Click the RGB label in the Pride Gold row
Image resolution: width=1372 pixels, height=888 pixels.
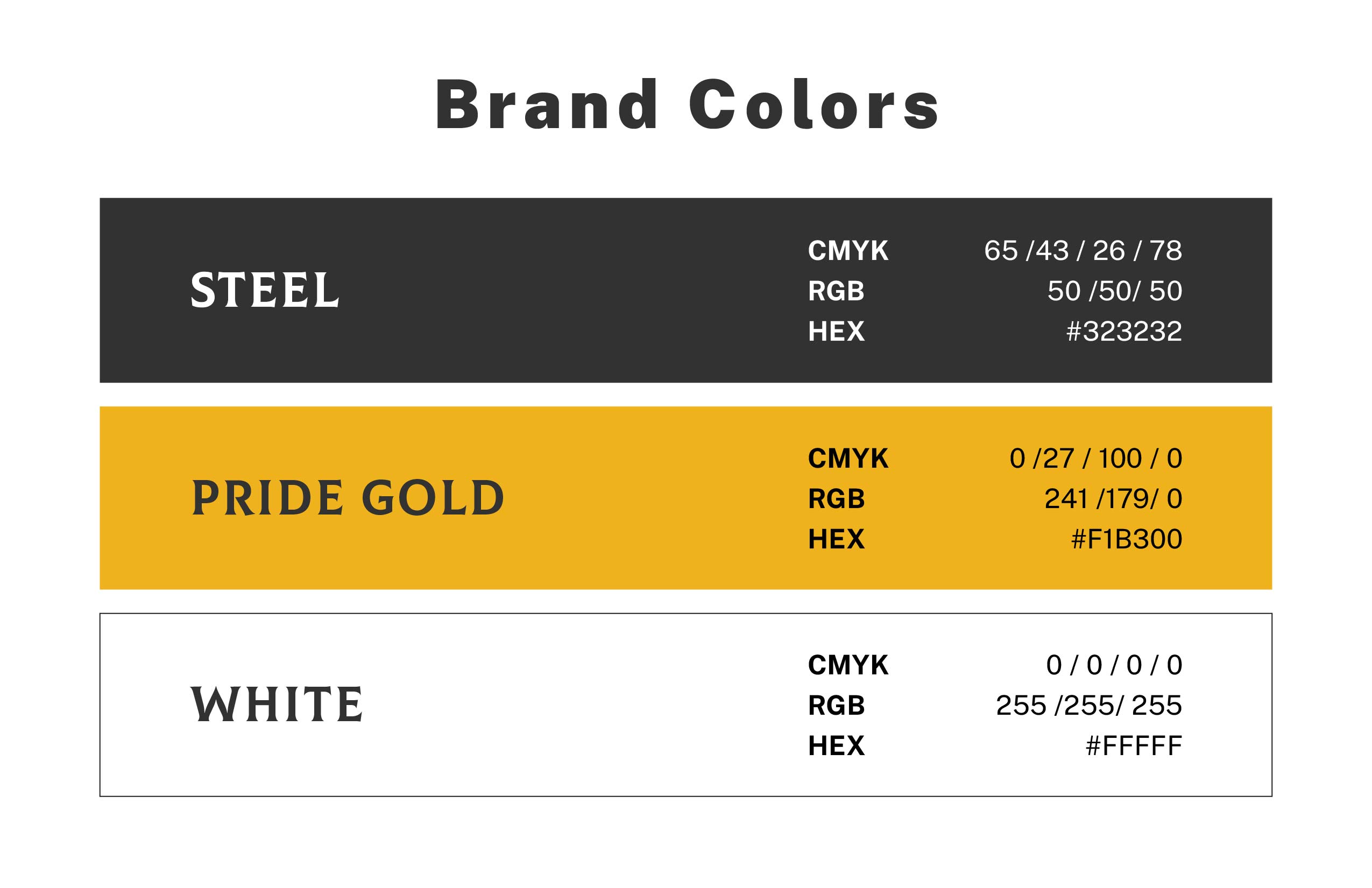pos(836,499)
